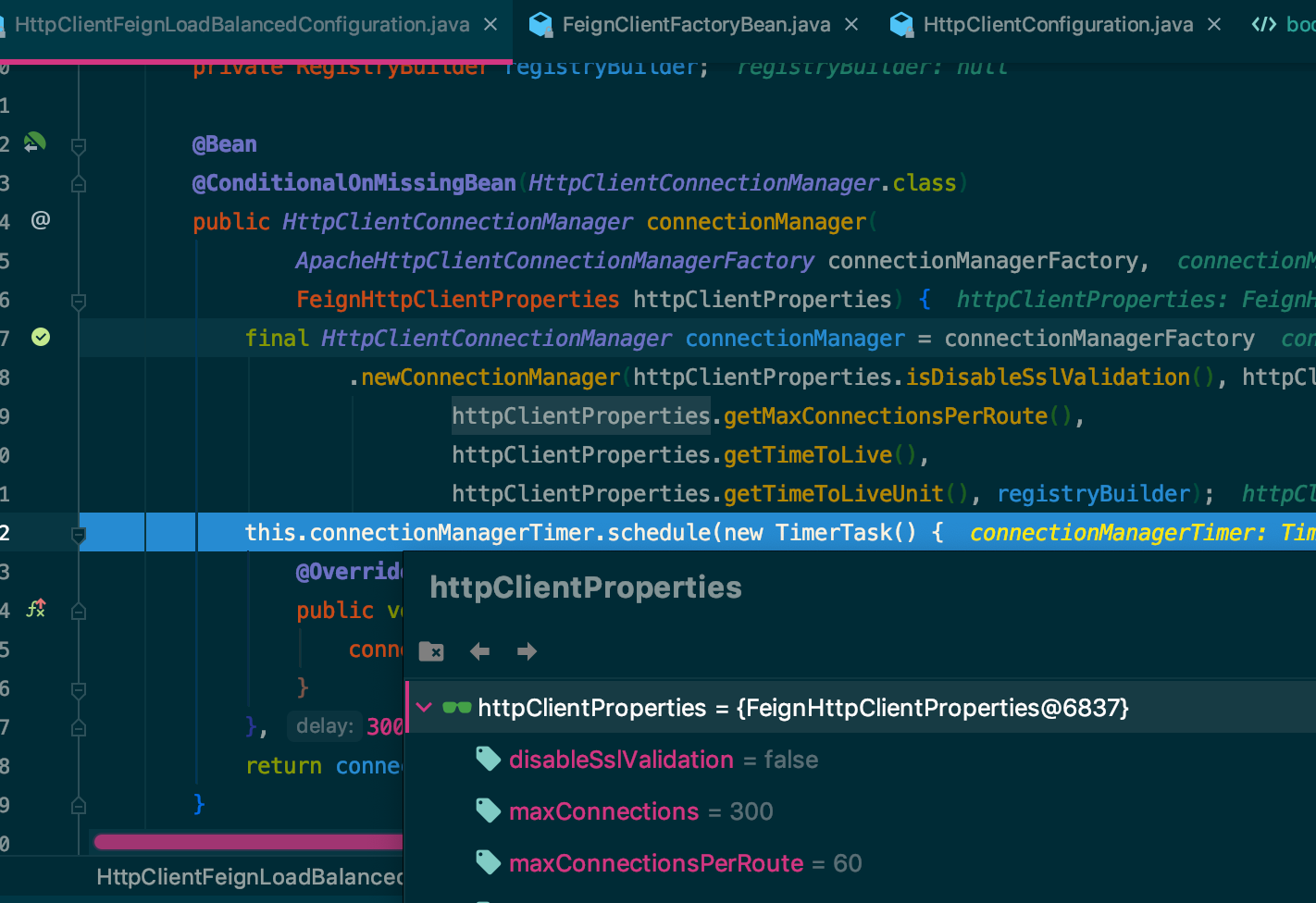Select the disableSslValidation field row
This screenshot has width=1316, height=903.
(861, 760)
